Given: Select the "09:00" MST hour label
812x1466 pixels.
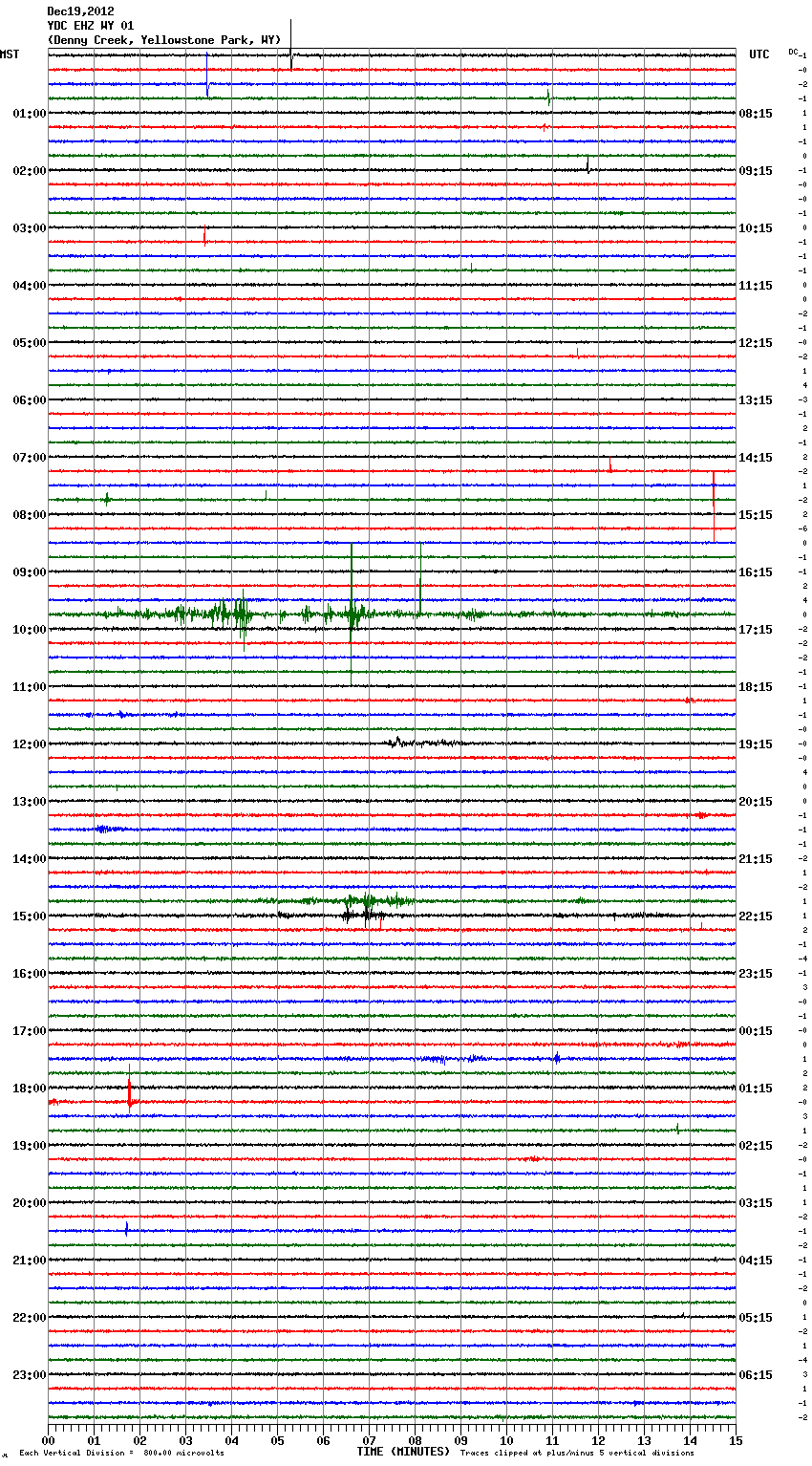Looking at the screenshot, I should click(x=30, y=572).
